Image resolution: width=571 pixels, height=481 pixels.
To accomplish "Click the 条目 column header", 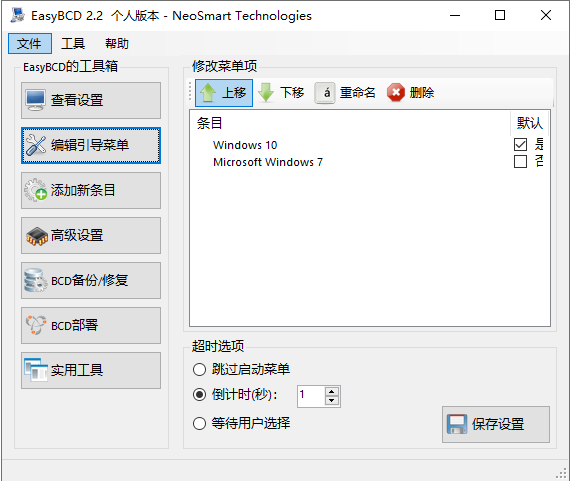I will [209, 123].
